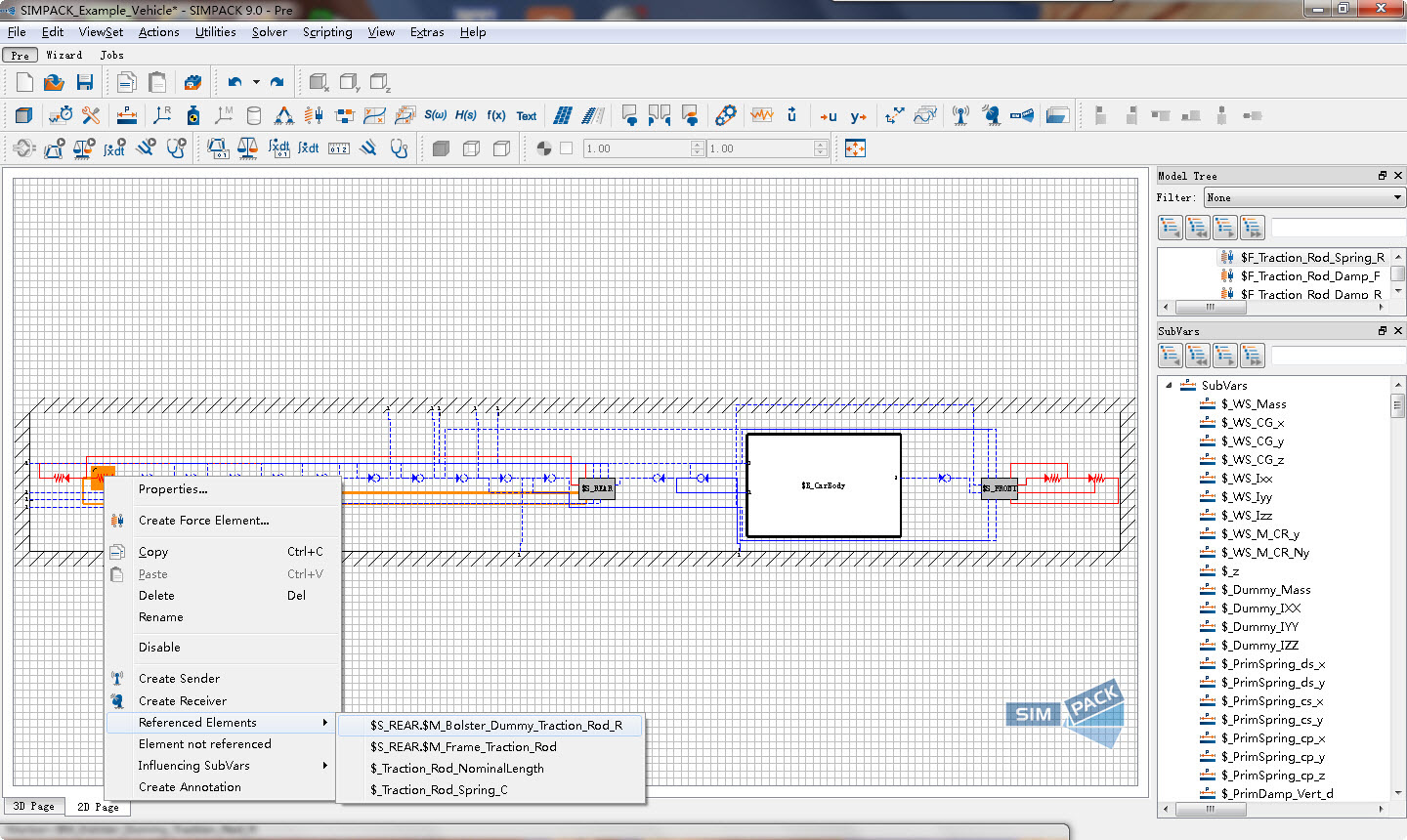Open model file folder icon
Screen dimensions: 1407x840
coord(55,83)
